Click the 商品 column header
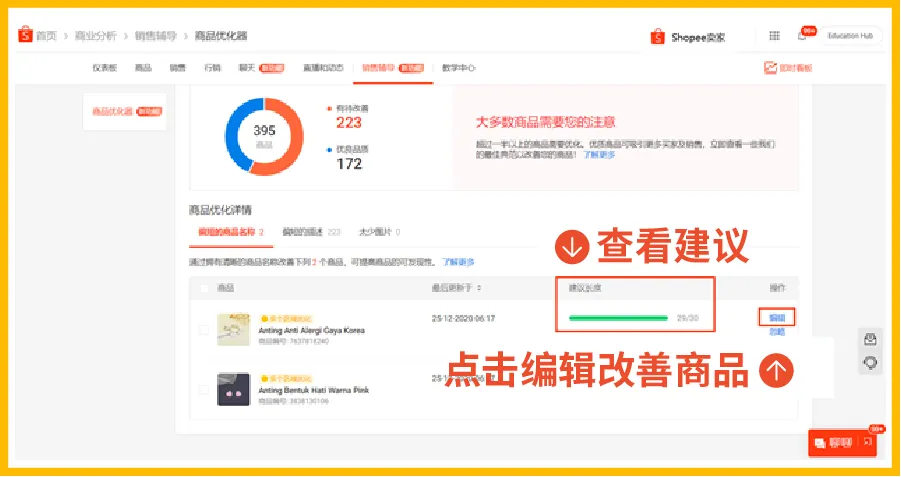Viewport: 901px width, 477px height. point(225,288)
